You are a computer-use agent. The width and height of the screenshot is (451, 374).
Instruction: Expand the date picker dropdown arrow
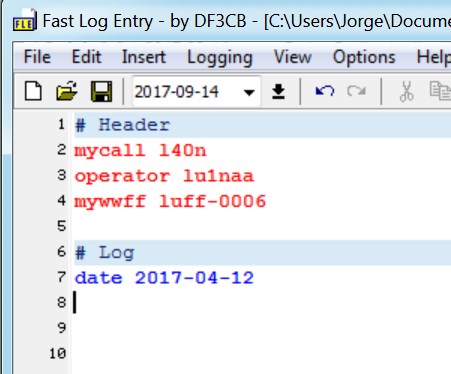point(249,92)
